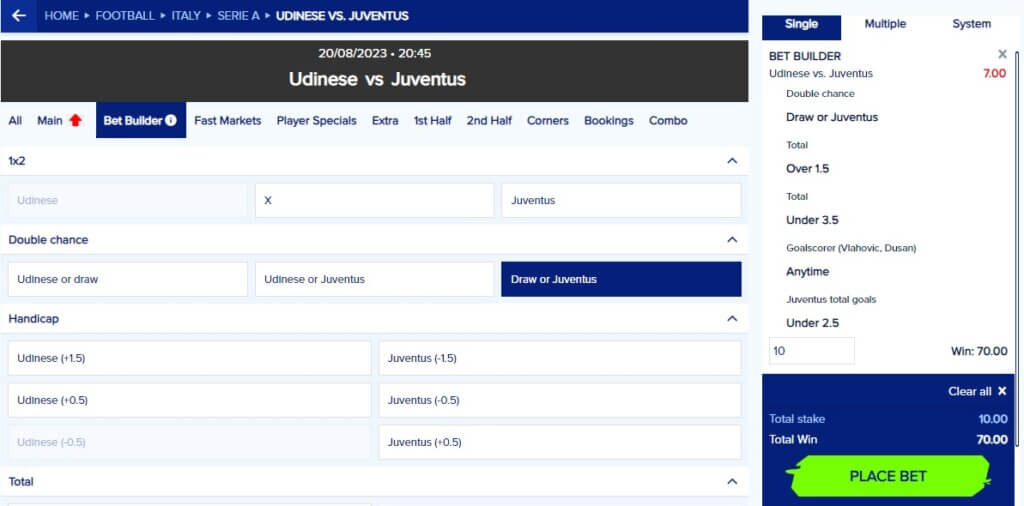Screen dimensions: 1024x506
Task: Click the bet slip vertical scrollbar
Action: tap(1016, 248)
